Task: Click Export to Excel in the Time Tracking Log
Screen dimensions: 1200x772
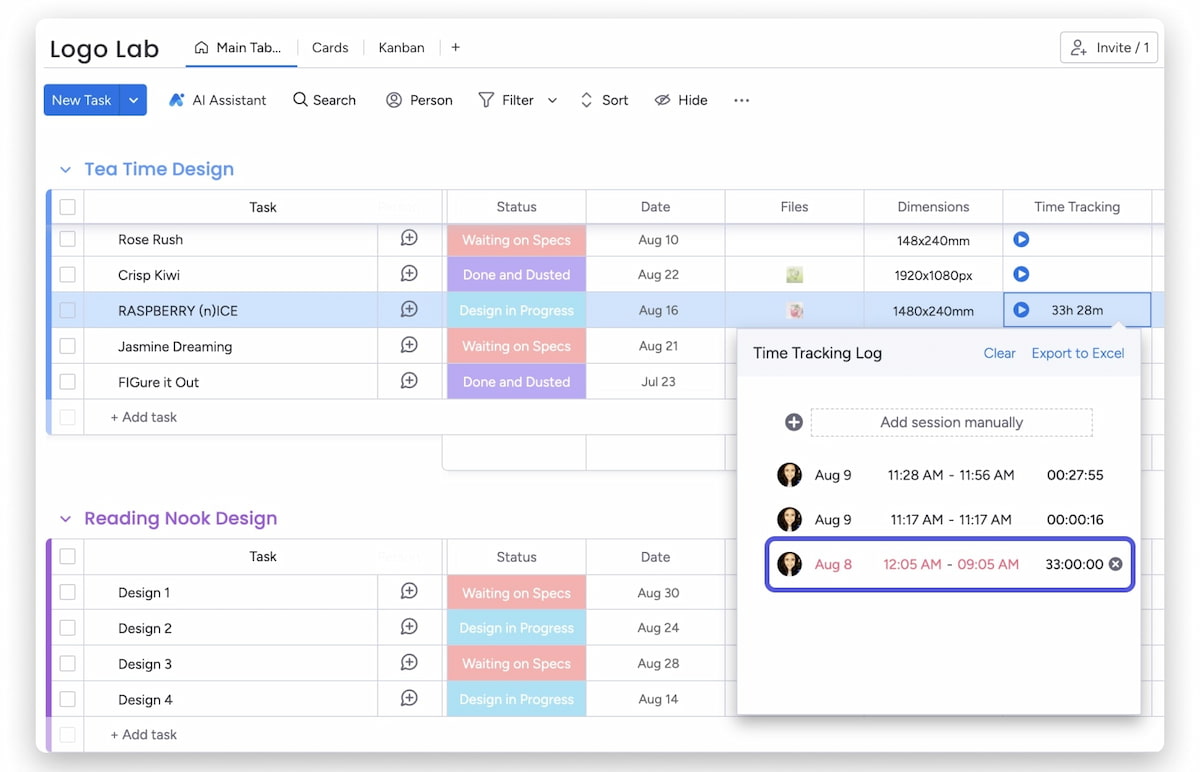Action: click(x=1078, y=353)
